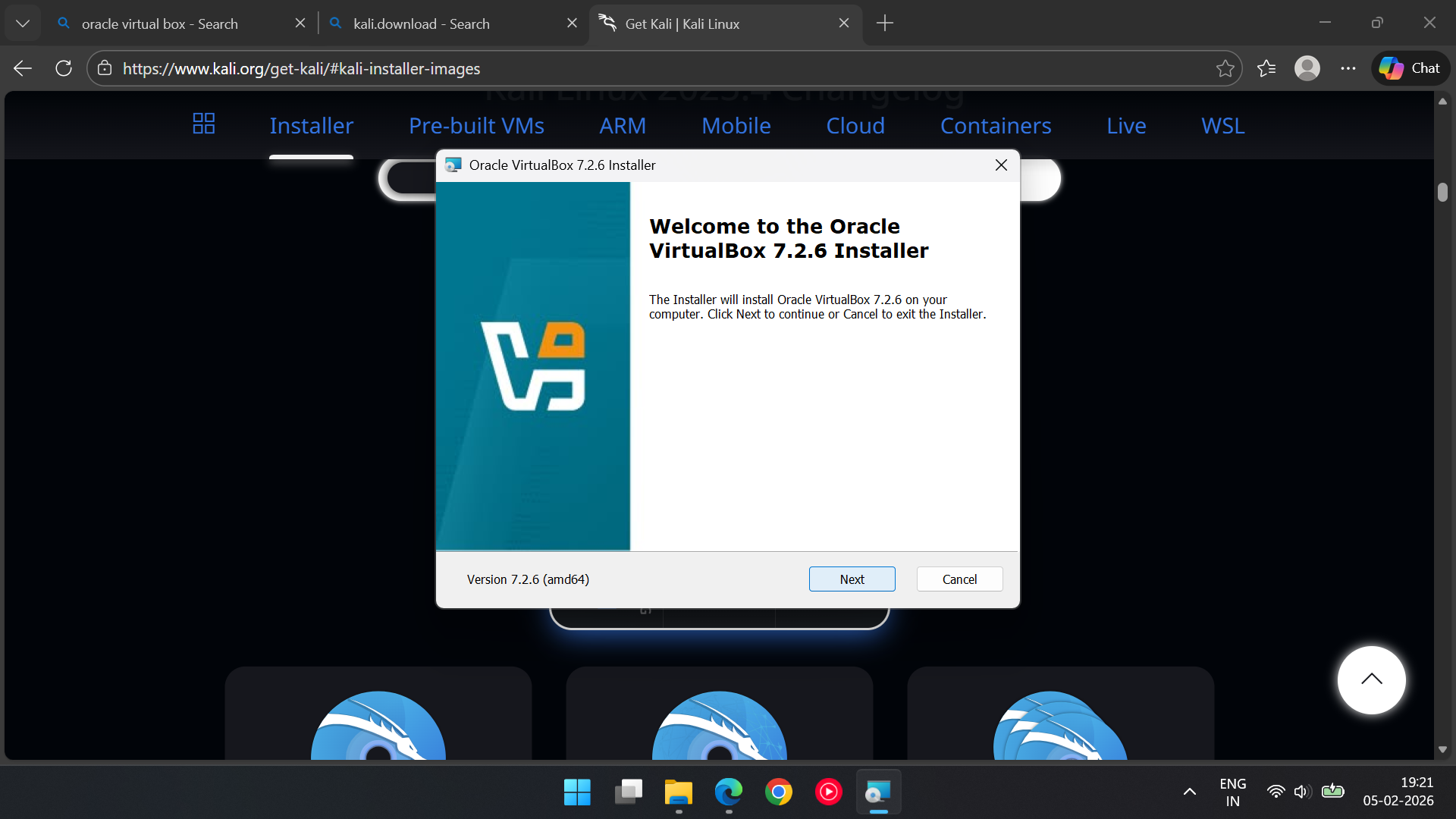Image resolution: width=1456 pixels, height=819 pixels.
Task: Click Next in VirtualBox installer
Action: point(852,579)
